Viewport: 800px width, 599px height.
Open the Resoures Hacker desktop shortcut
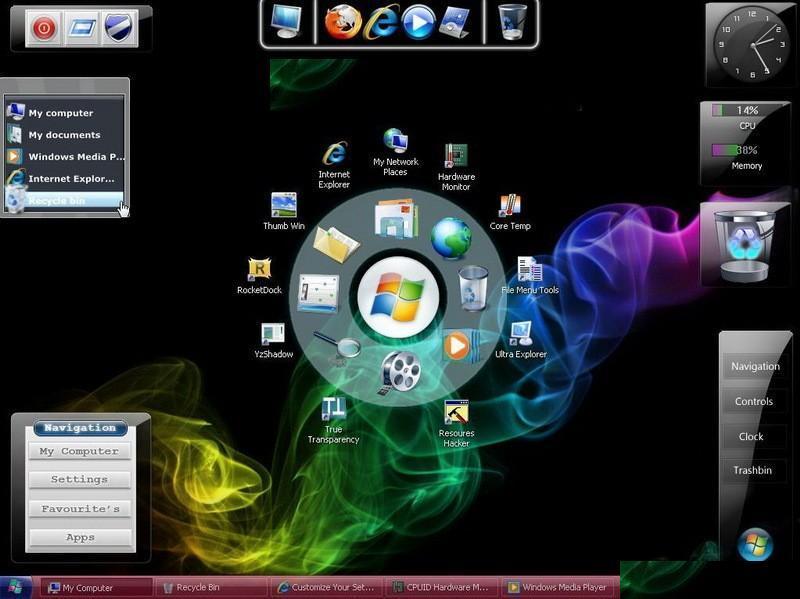456,424
